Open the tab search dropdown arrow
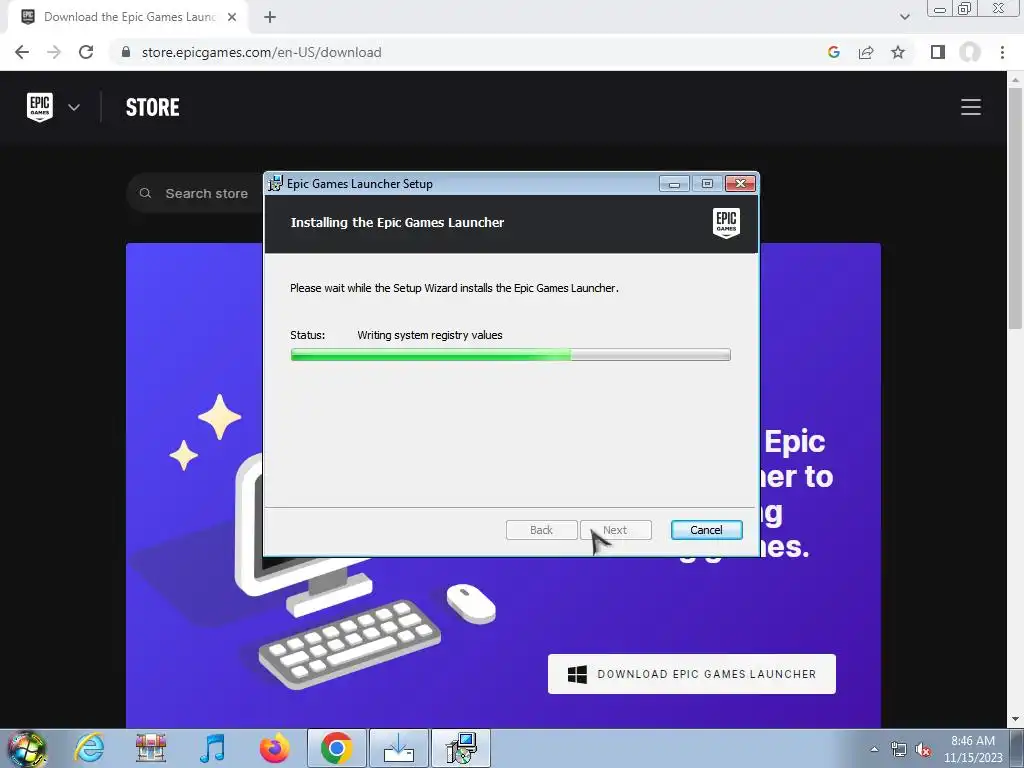 [904, 17]
